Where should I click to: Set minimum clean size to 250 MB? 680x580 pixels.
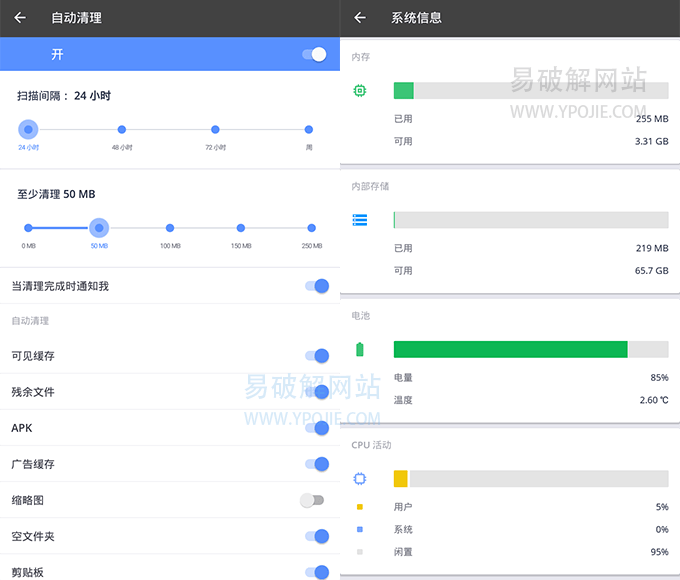tap(311, 228)
